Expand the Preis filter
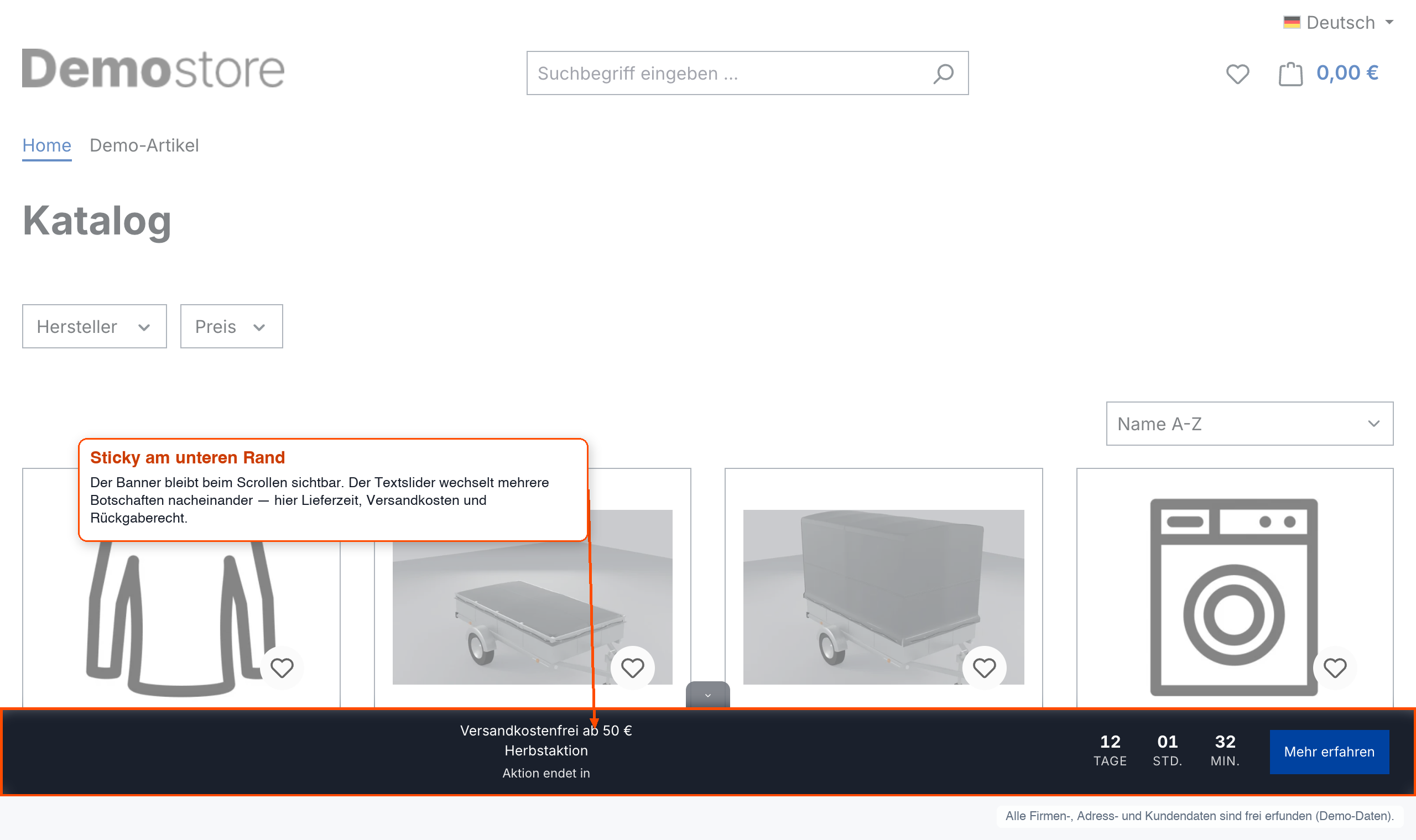 pyautogui.click(x=231, y=327)
